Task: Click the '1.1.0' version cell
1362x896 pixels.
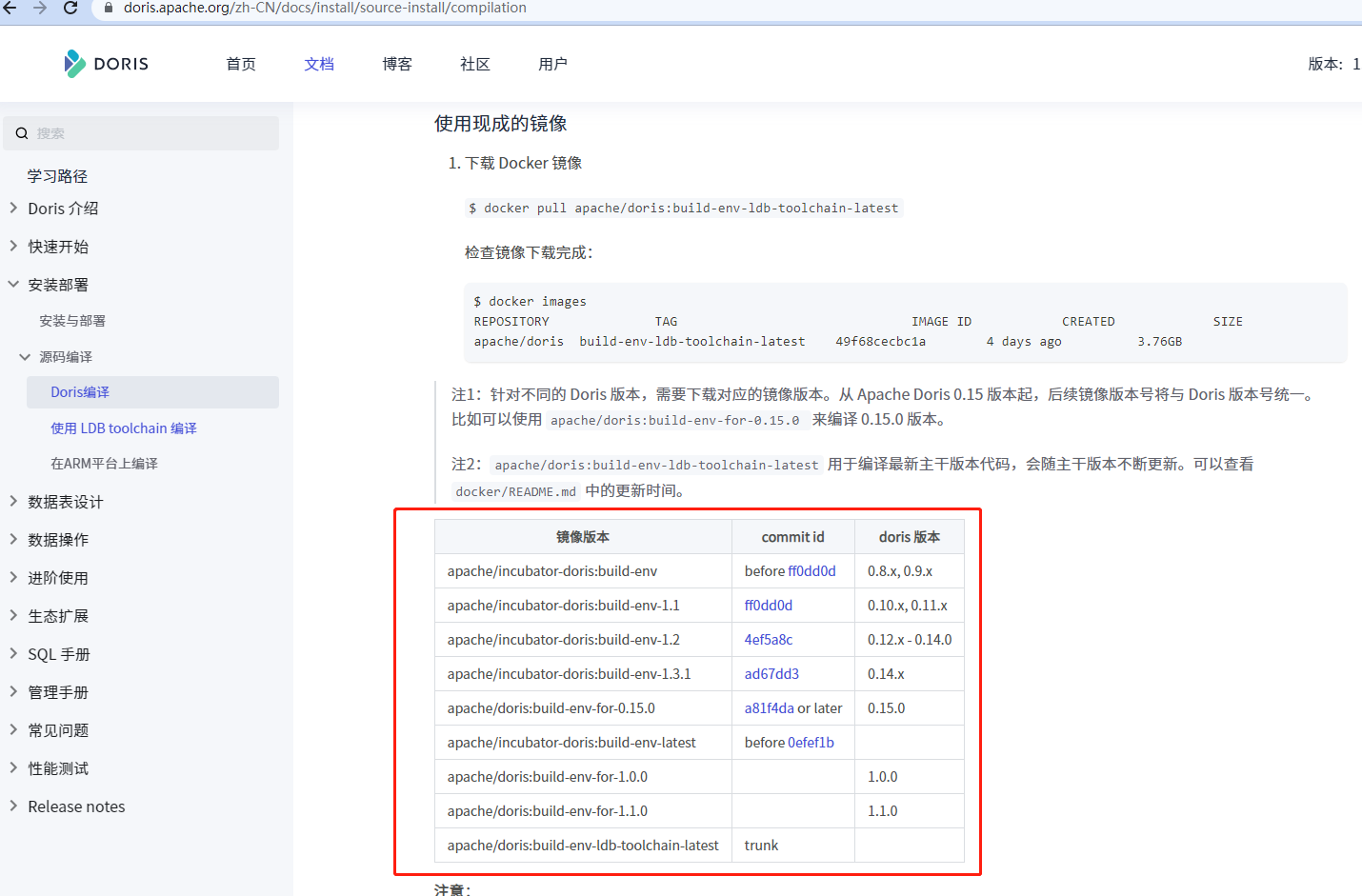Action: pos(910,811)
